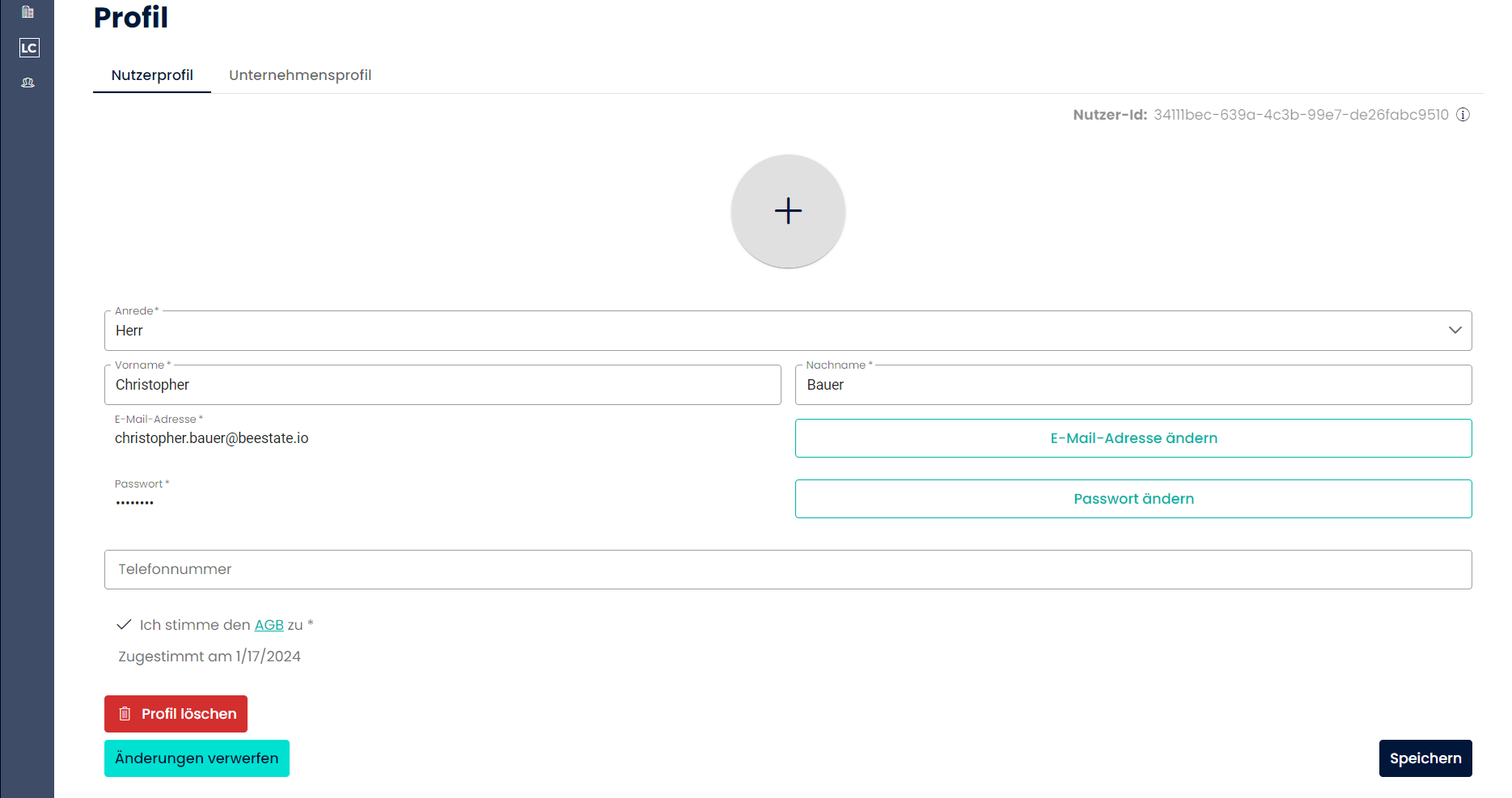Screen dimensions: 1512x798
Task: Discard changes via Änderungen verwerfen
Action: [x=197, y=758]
